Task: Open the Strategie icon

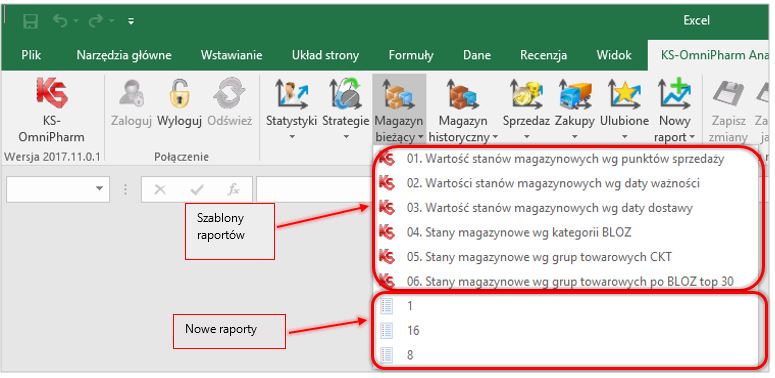Action: click(345, 93)
